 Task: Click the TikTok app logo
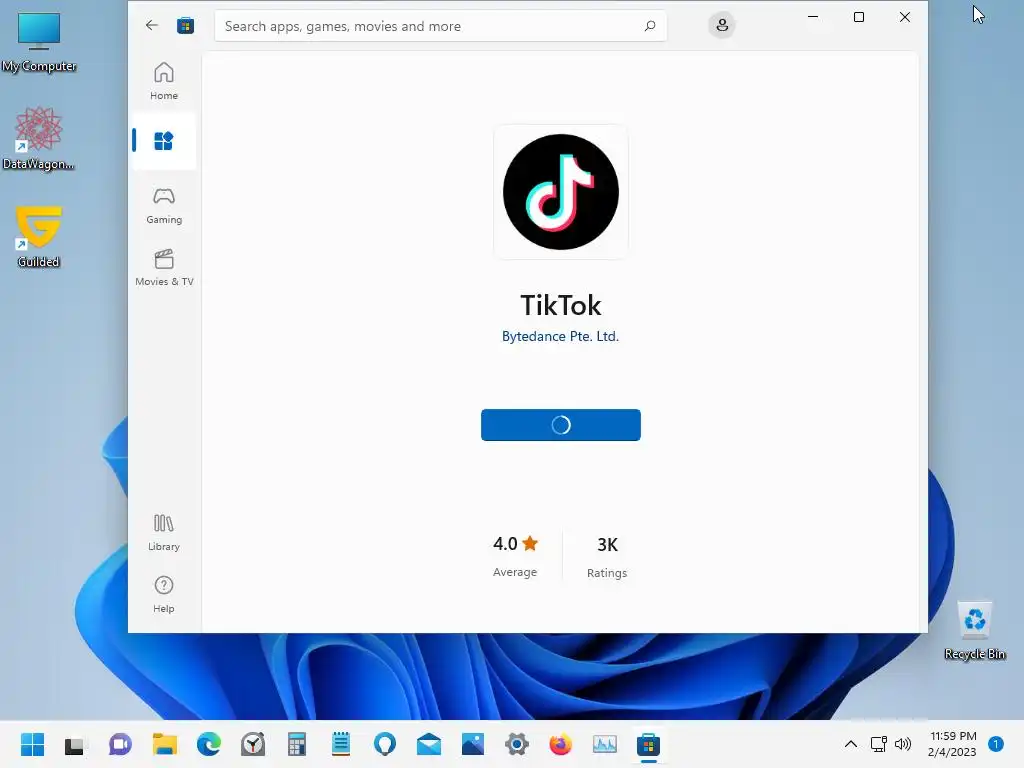coord(561,192)
